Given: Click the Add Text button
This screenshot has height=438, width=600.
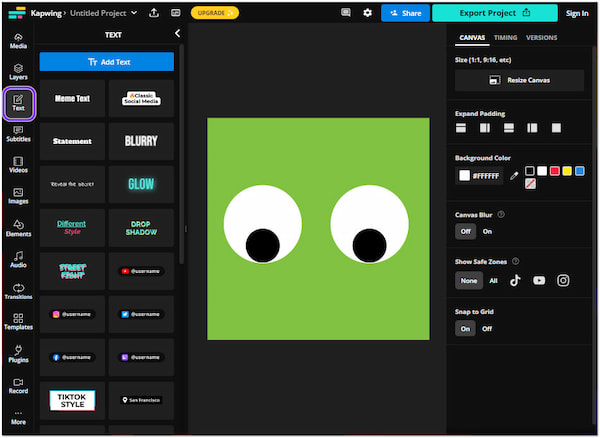Looking at the screenshot, I should [106, 62].
